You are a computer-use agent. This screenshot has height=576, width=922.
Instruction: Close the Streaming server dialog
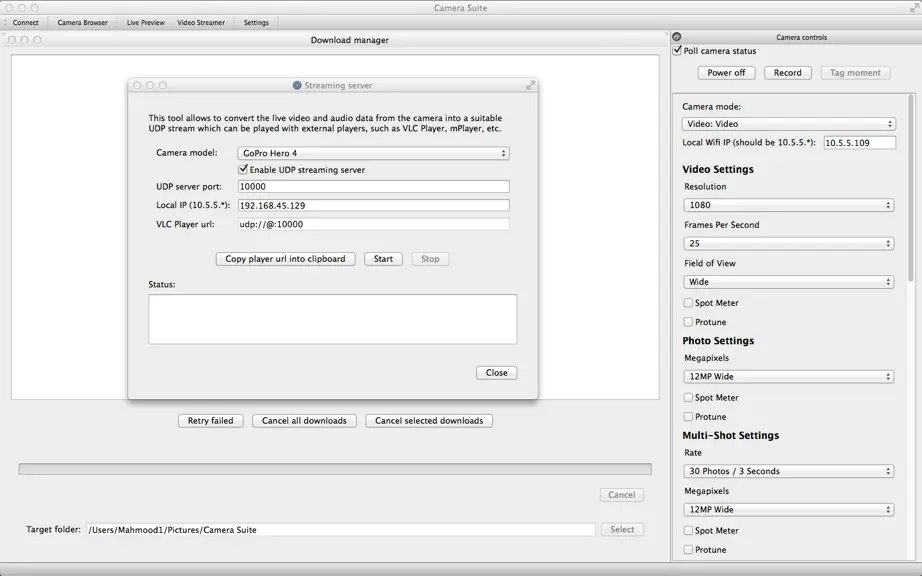tap(497, 373)
